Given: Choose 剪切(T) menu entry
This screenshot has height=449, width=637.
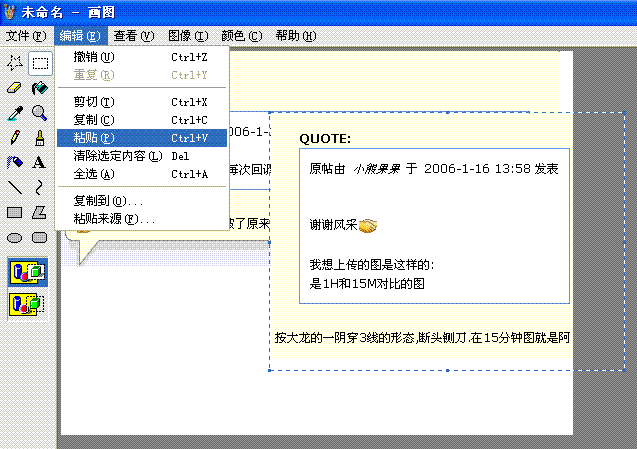Looking at the screenshot, I should pyautogui.click(x=142, y=102).
